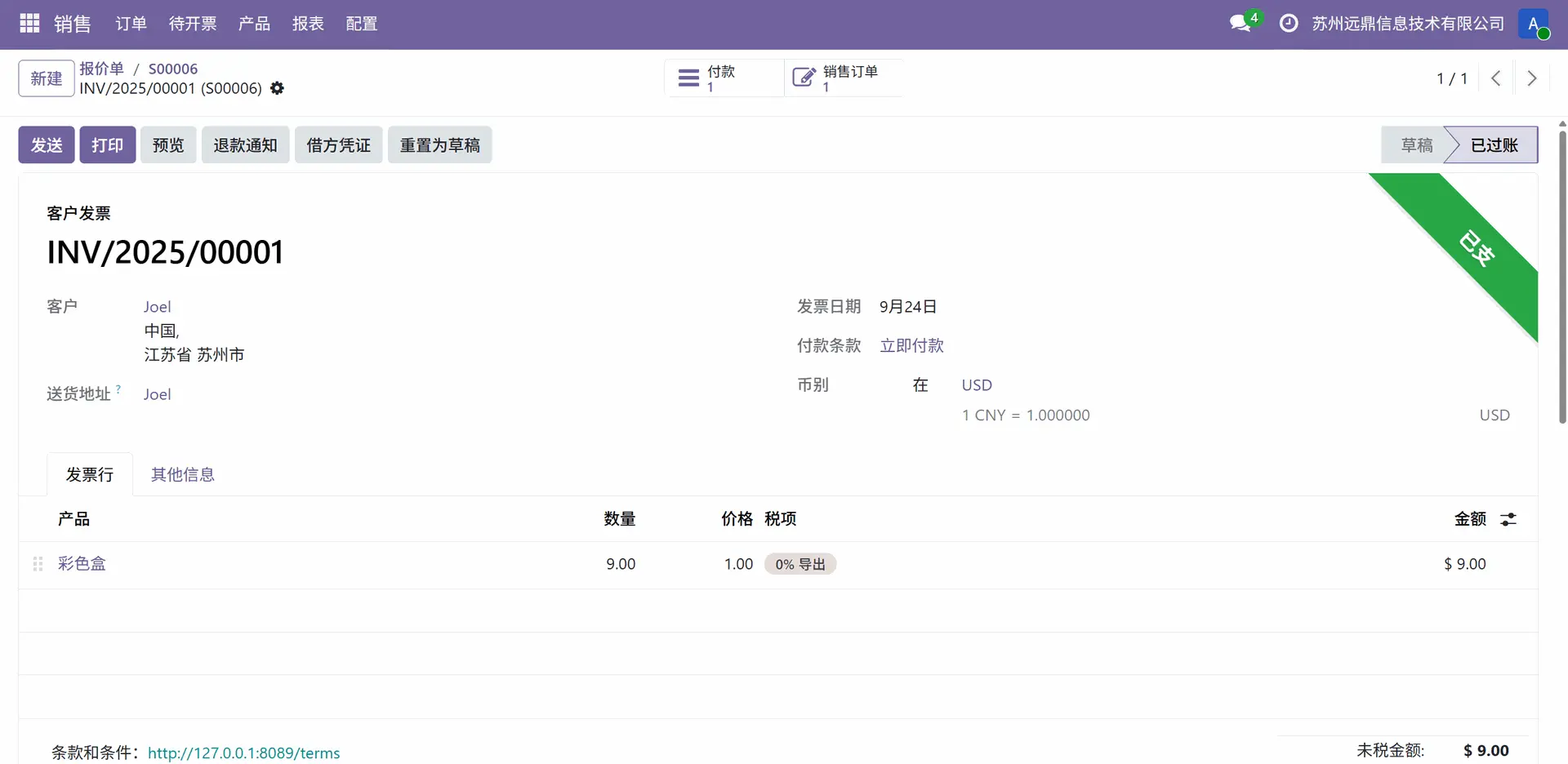Switch to the 其他信息 tab
The image size is (1568, 764).
(182, 474)
